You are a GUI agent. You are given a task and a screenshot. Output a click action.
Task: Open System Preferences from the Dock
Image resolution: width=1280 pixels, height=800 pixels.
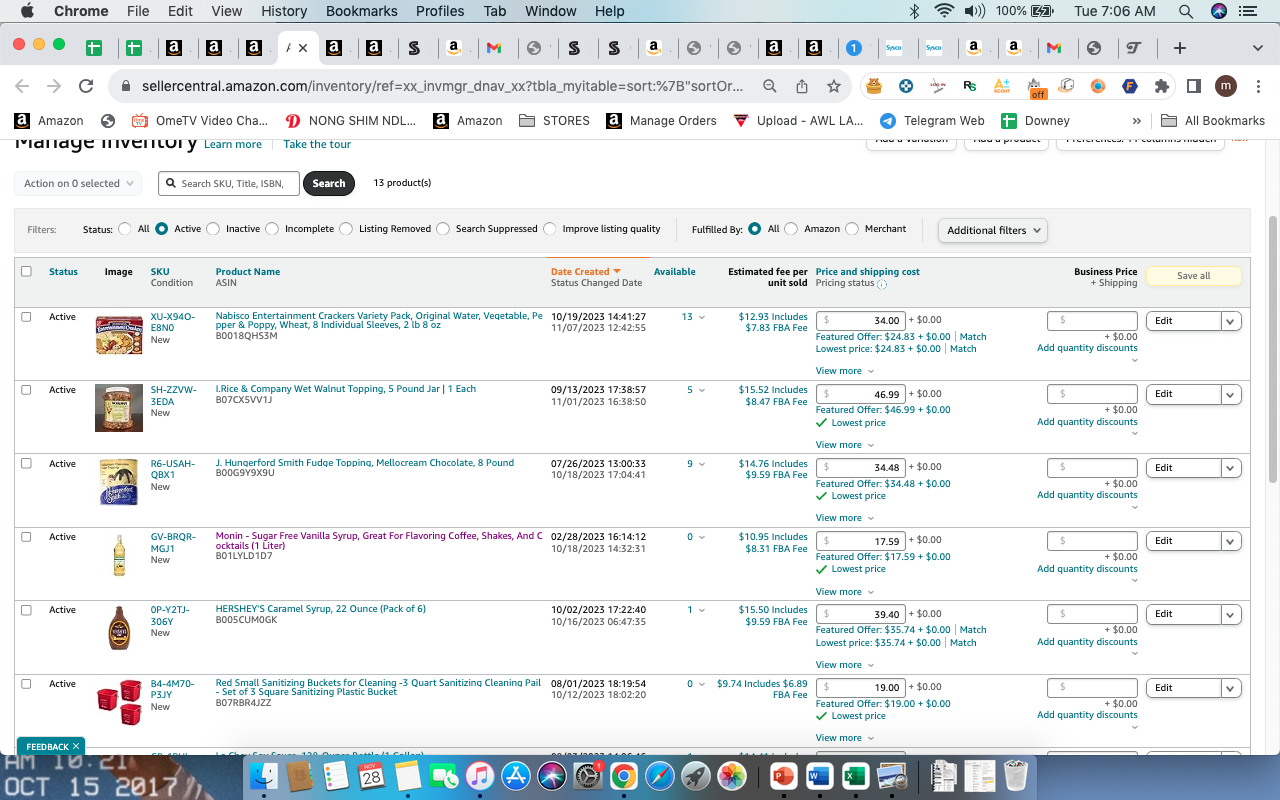point(588,775)
